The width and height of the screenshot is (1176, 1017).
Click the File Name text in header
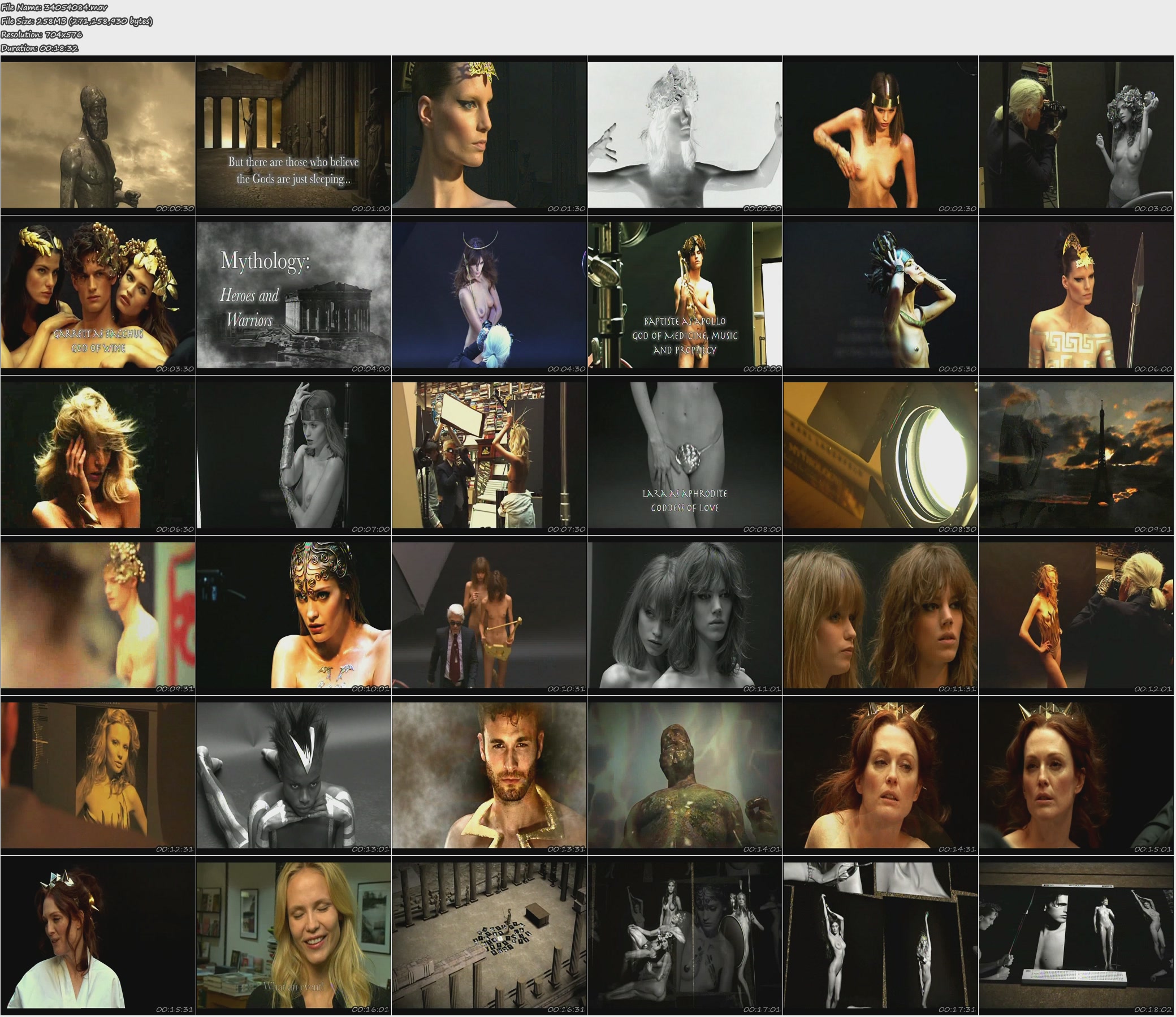pyautogui.click(x=54, y=7)
